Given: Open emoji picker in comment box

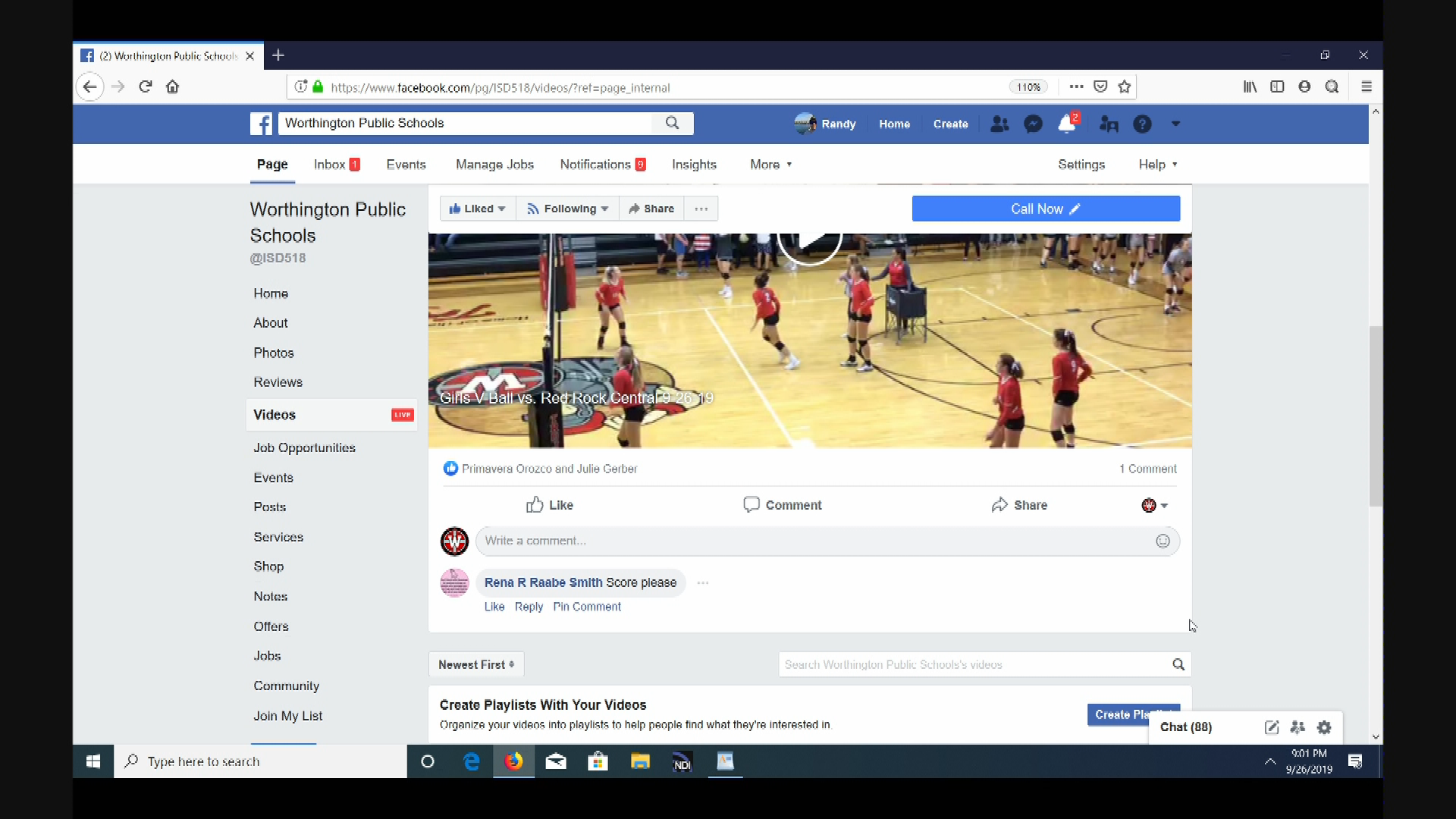Looking at the screenshot, I should coord(1163,541).
